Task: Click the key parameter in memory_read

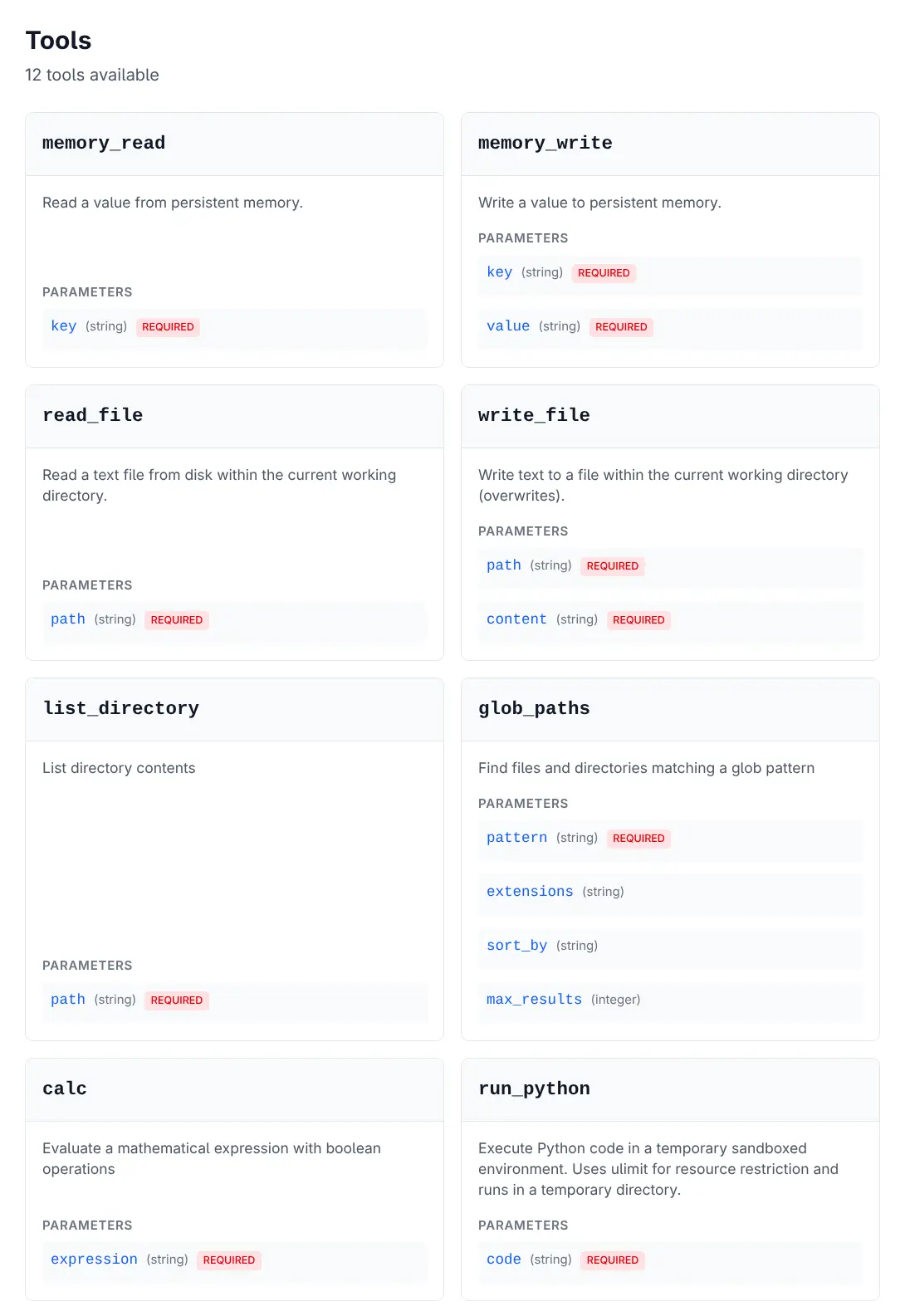Action: tap(64, 326)
